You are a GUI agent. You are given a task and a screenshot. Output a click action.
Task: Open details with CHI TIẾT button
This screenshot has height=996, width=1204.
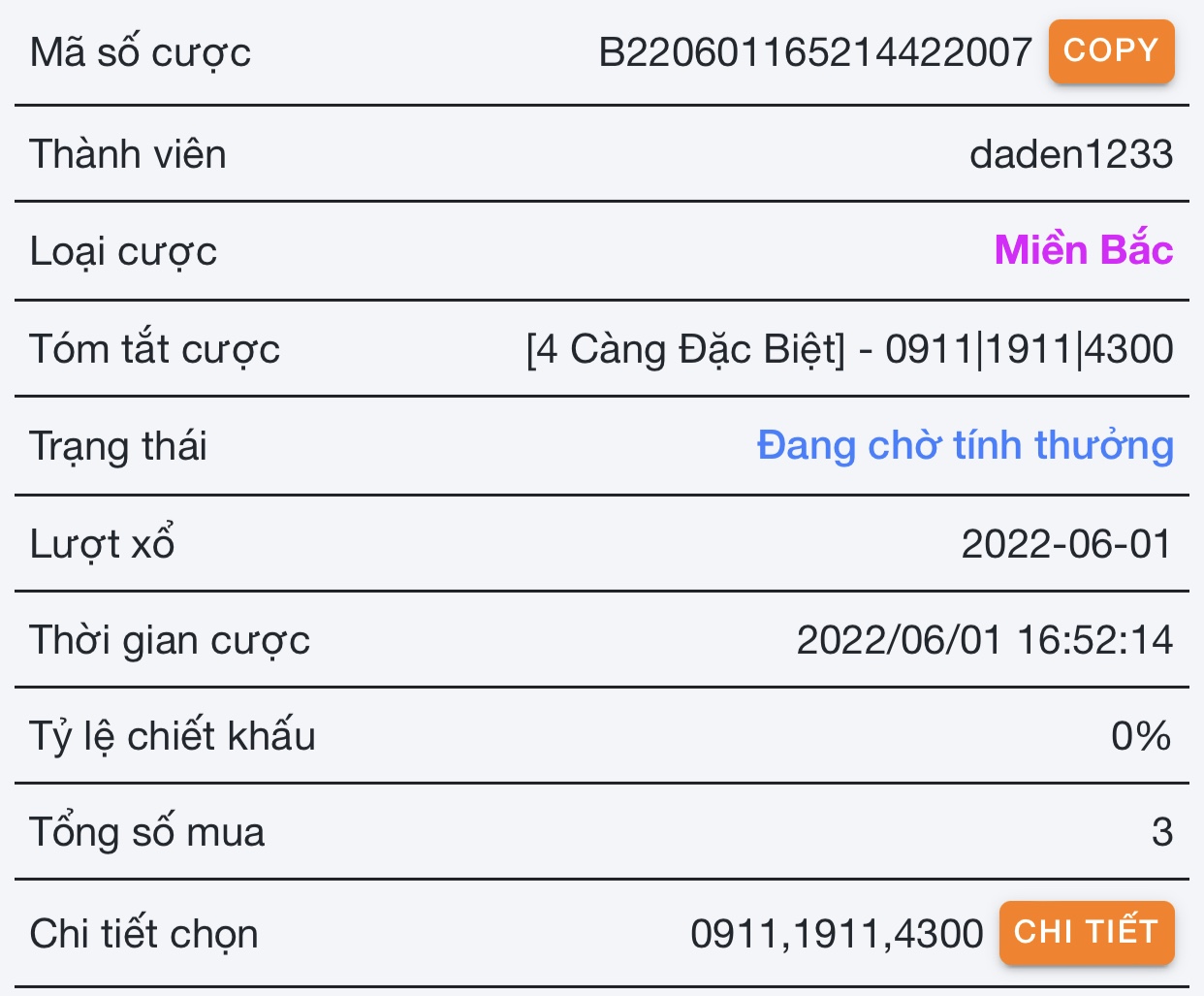pyautogui.click(x=1087, y=933)
